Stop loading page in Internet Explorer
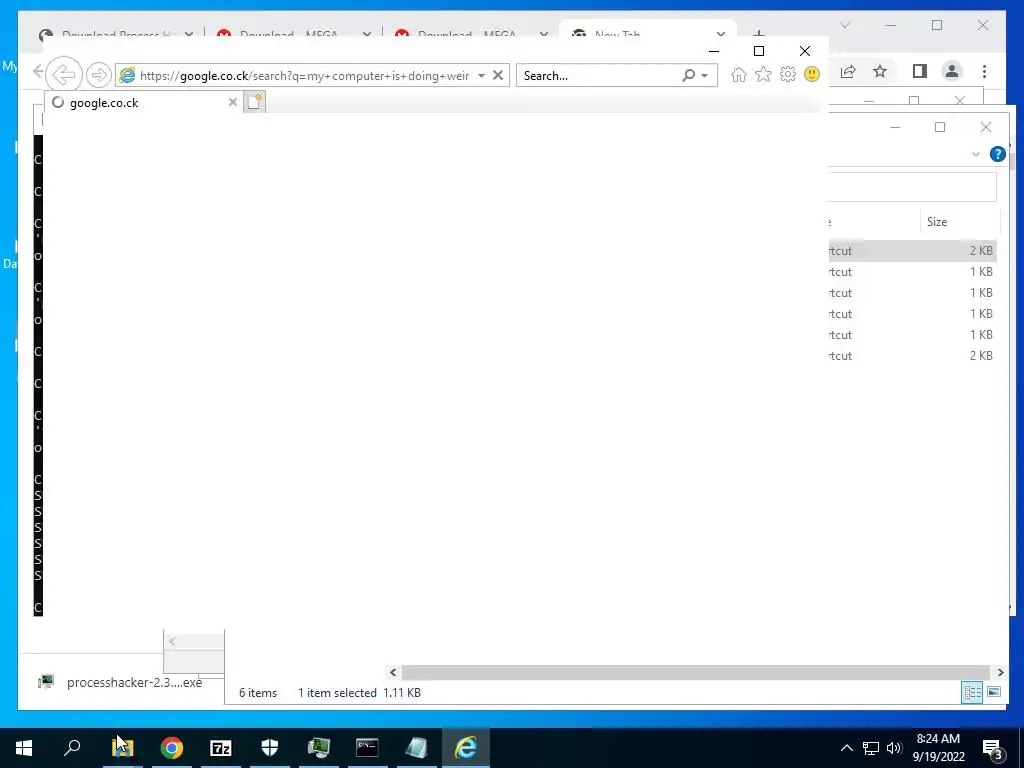1024x768 pixels. (498, 75)
